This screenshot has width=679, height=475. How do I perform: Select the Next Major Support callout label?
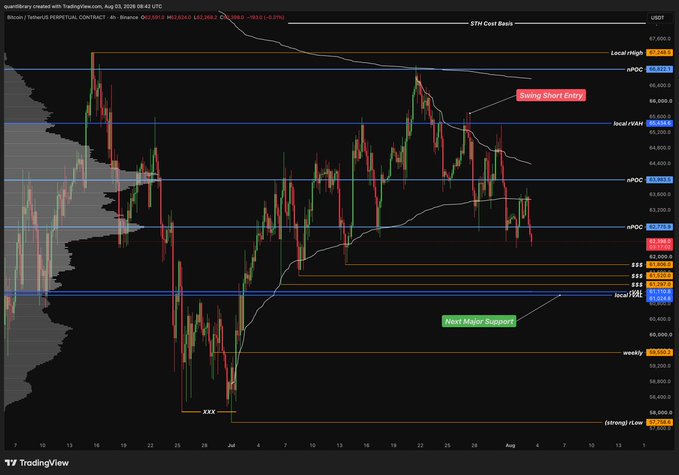pyautogui.click(x=479, y=321)
